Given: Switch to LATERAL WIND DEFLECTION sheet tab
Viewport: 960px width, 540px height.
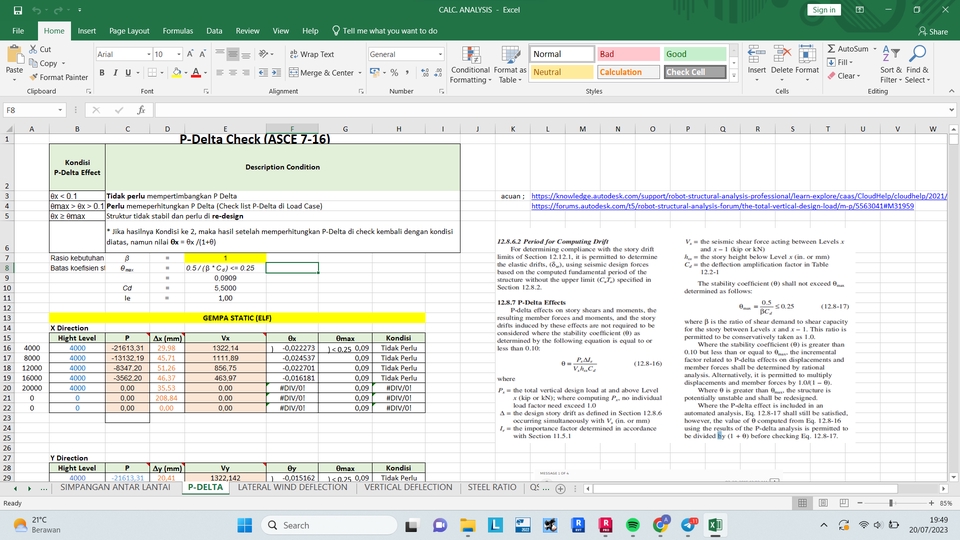Looking at the screenshot, I should tap(292, 488).
